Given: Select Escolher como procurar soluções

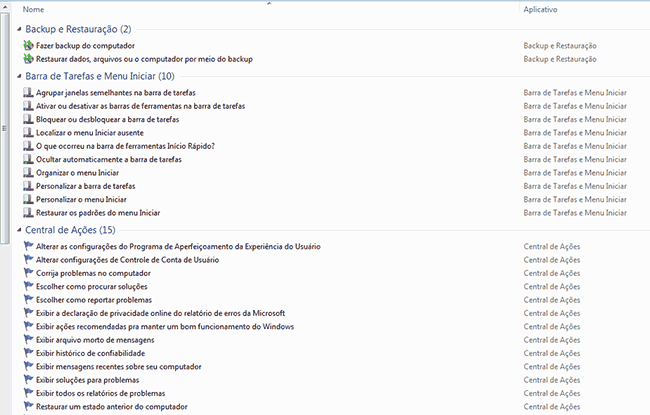Looking at the screenshot, I should [92, 286].
